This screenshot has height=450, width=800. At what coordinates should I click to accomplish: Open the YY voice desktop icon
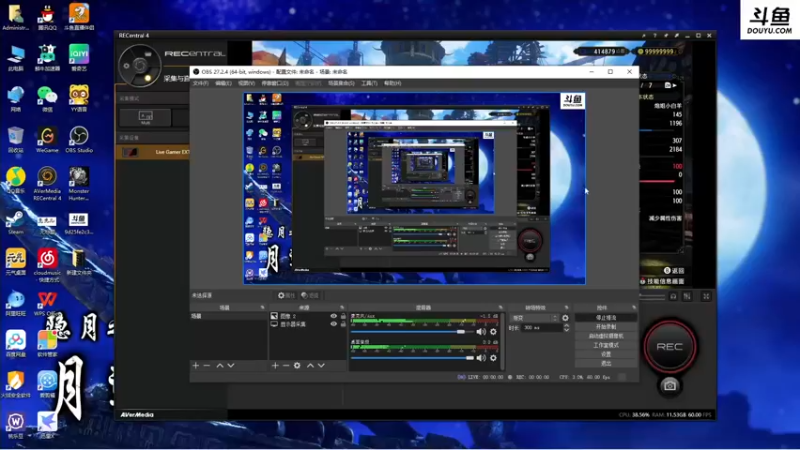pos(79,98)
